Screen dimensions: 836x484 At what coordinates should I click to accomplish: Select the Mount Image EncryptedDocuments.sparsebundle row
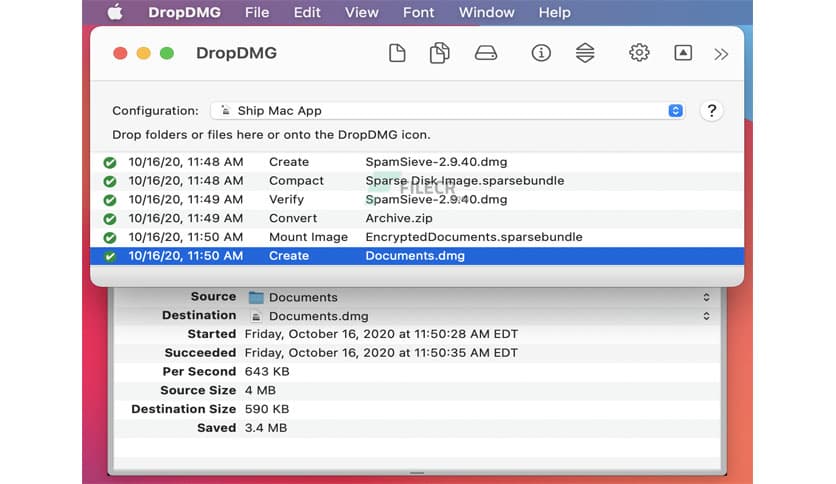(x=417, y=237)
